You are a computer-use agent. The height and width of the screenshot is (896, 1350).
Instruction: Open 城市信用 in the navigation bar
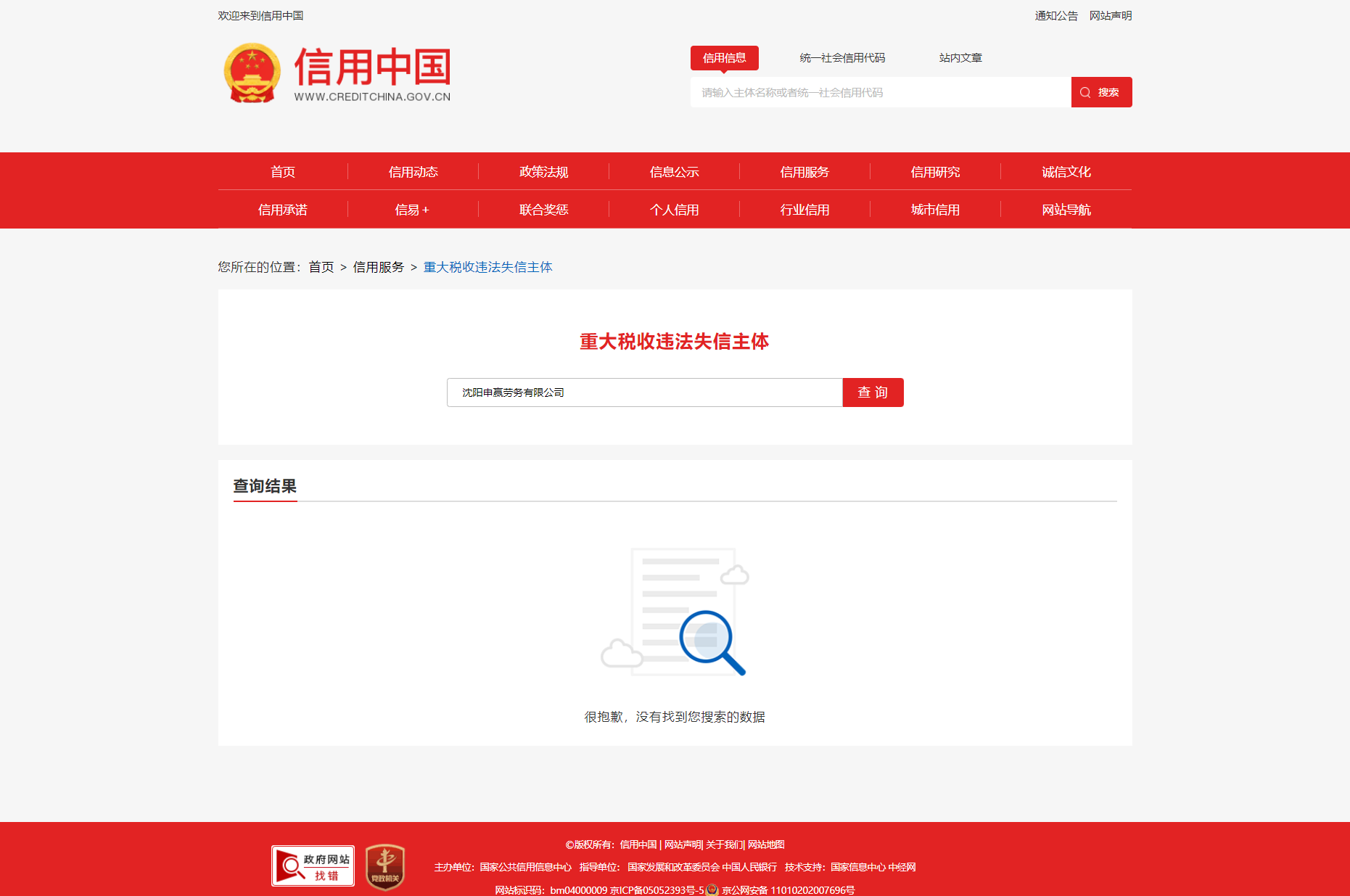935,210
